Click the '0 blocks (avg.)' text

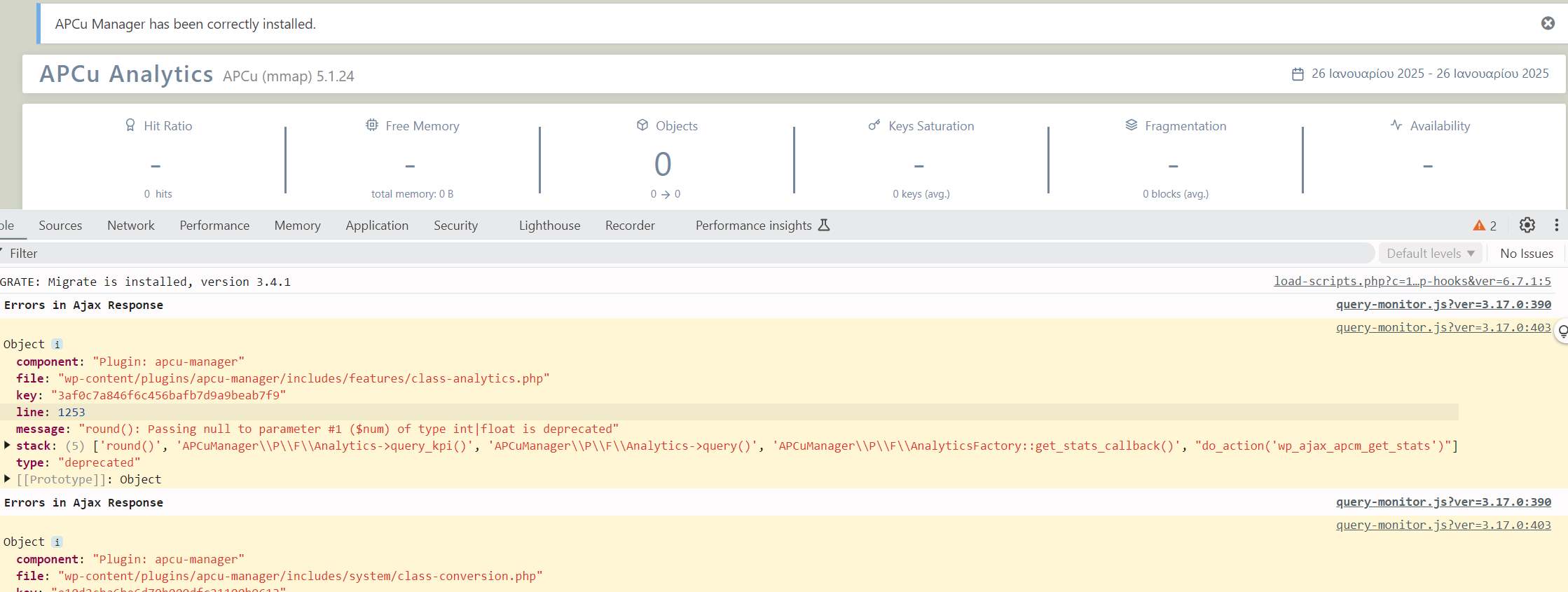tap(1176, 194)
